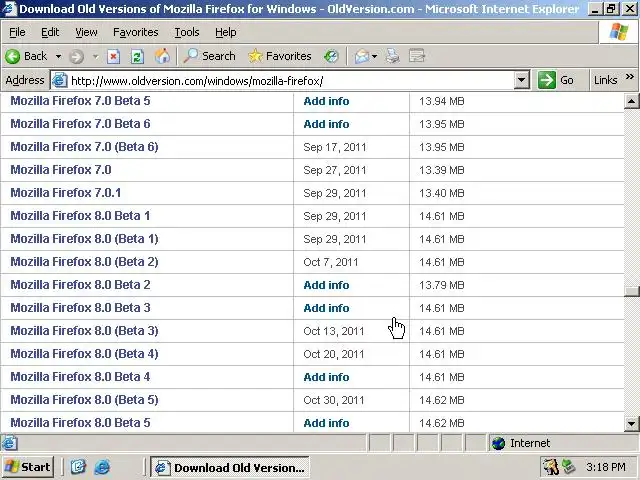Open Mozilla Firefox 8.0 (Beta 2) link
Image resolution: width=640 pixels, height=480 pixels.
point(84,262)
